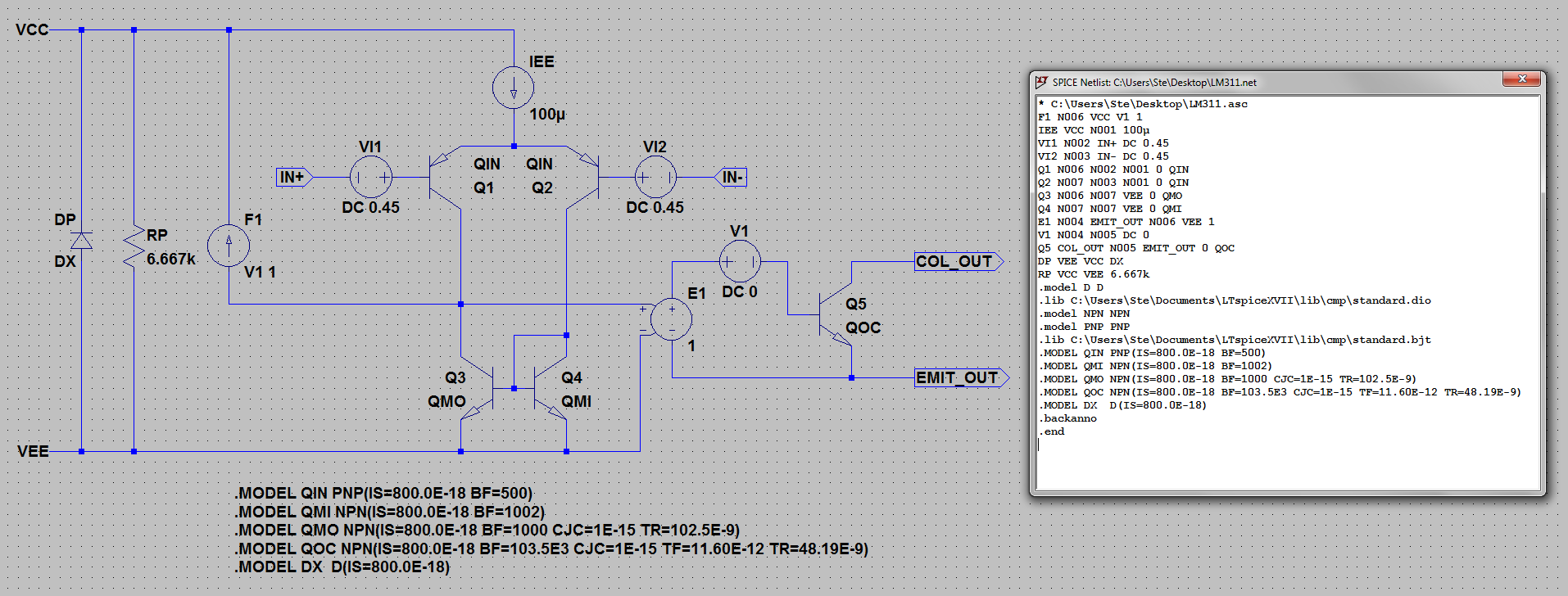The height and width of the screenshot is (596, 1568).
Task: Click the SPICE Netlist window title icon
Action: (x=1041, y=82)
